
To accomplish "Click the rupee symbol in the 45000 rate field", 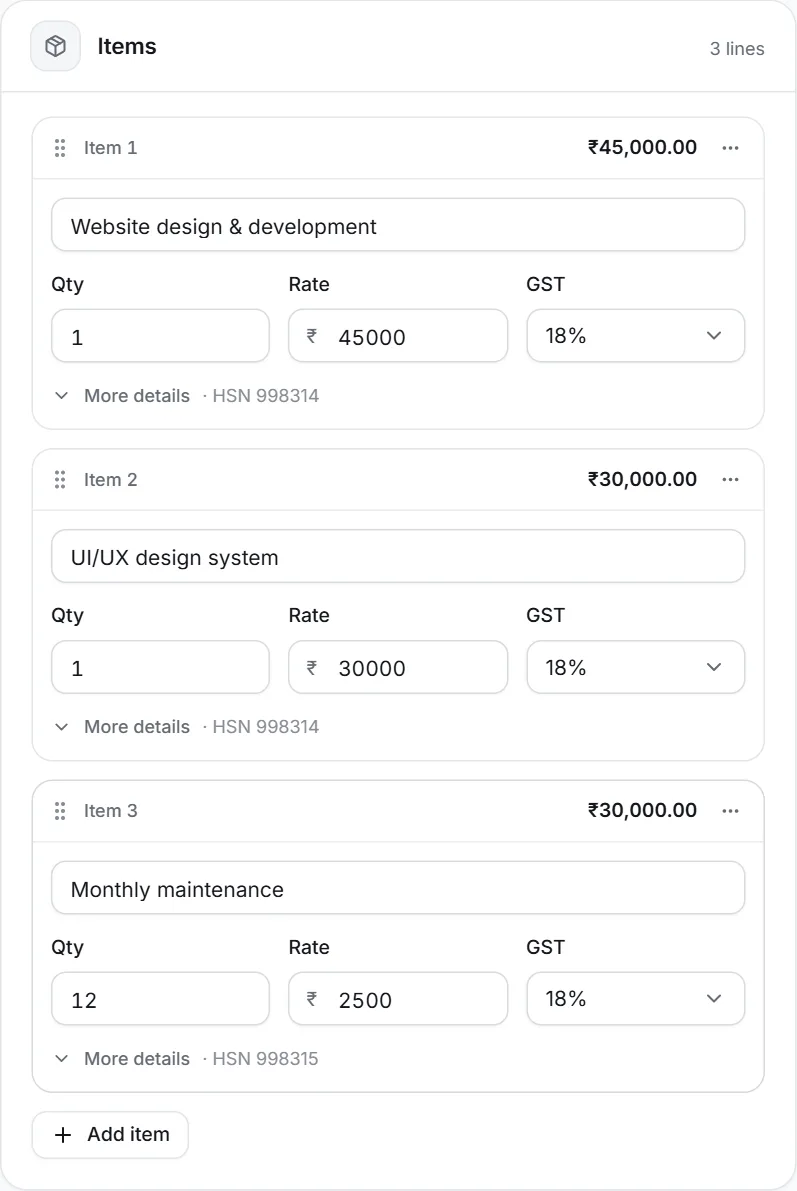I will pyautogui.click(x=312, y=336).
